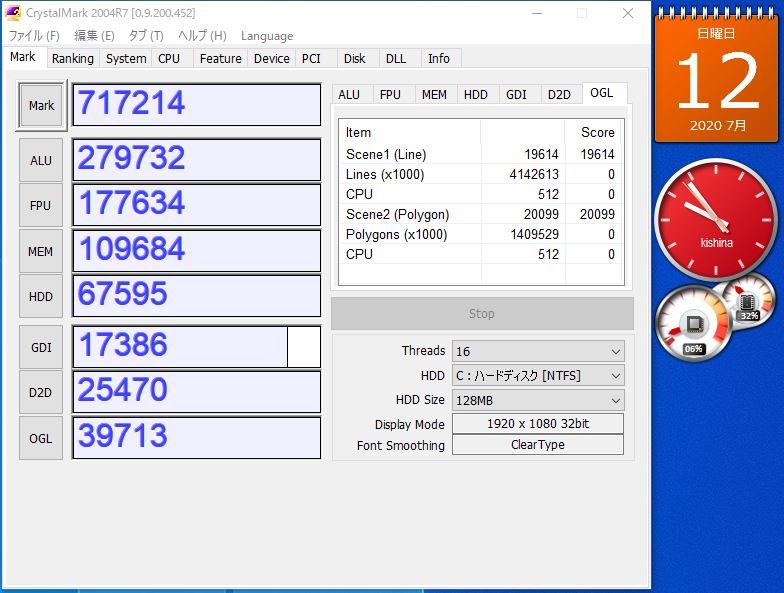Click the red analog clock gadget
This screenshot has width=784, height=593.
714,218
